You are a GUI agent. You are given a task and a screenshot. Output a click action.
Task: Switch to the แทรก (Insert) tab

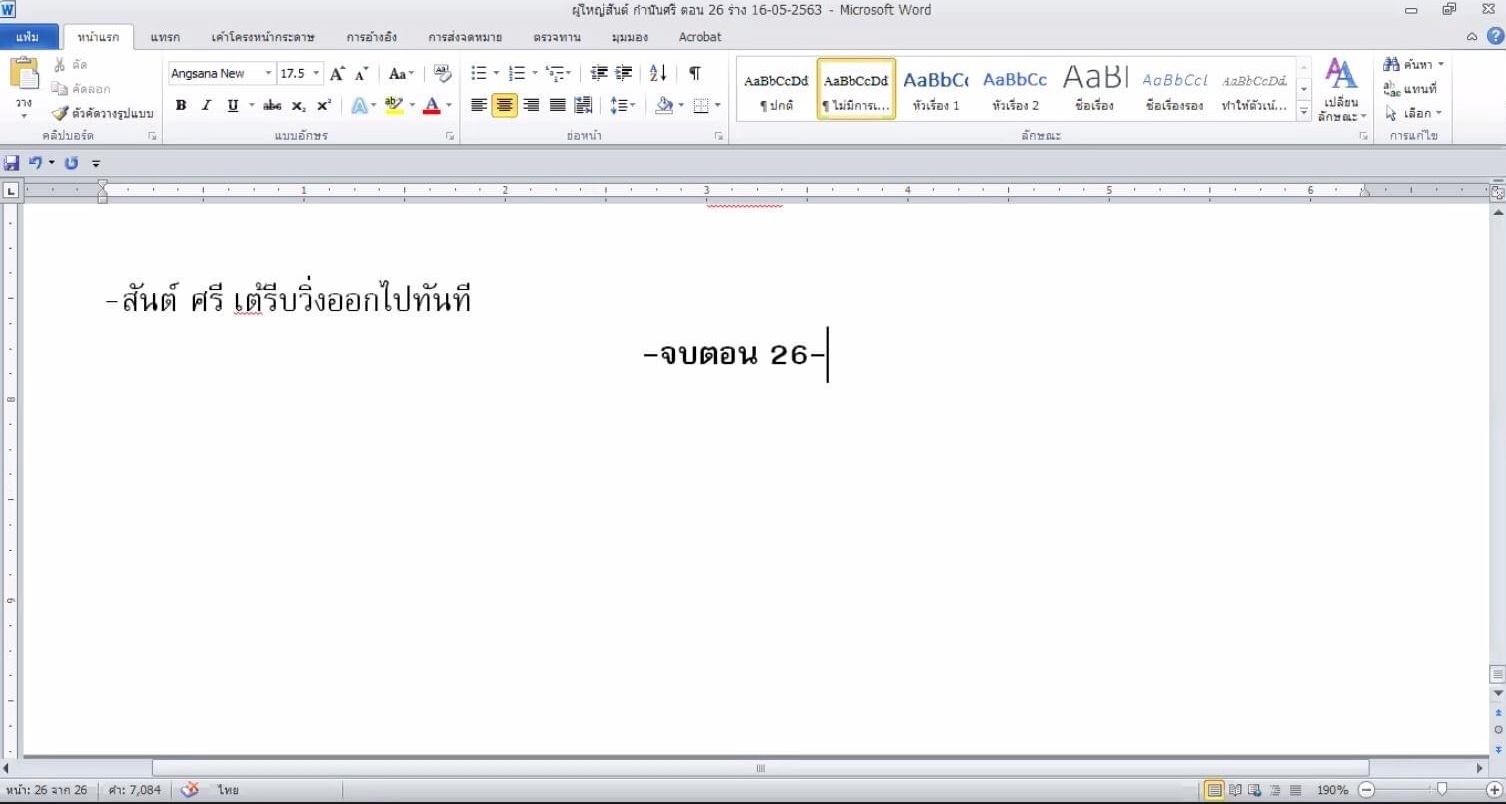165,37
